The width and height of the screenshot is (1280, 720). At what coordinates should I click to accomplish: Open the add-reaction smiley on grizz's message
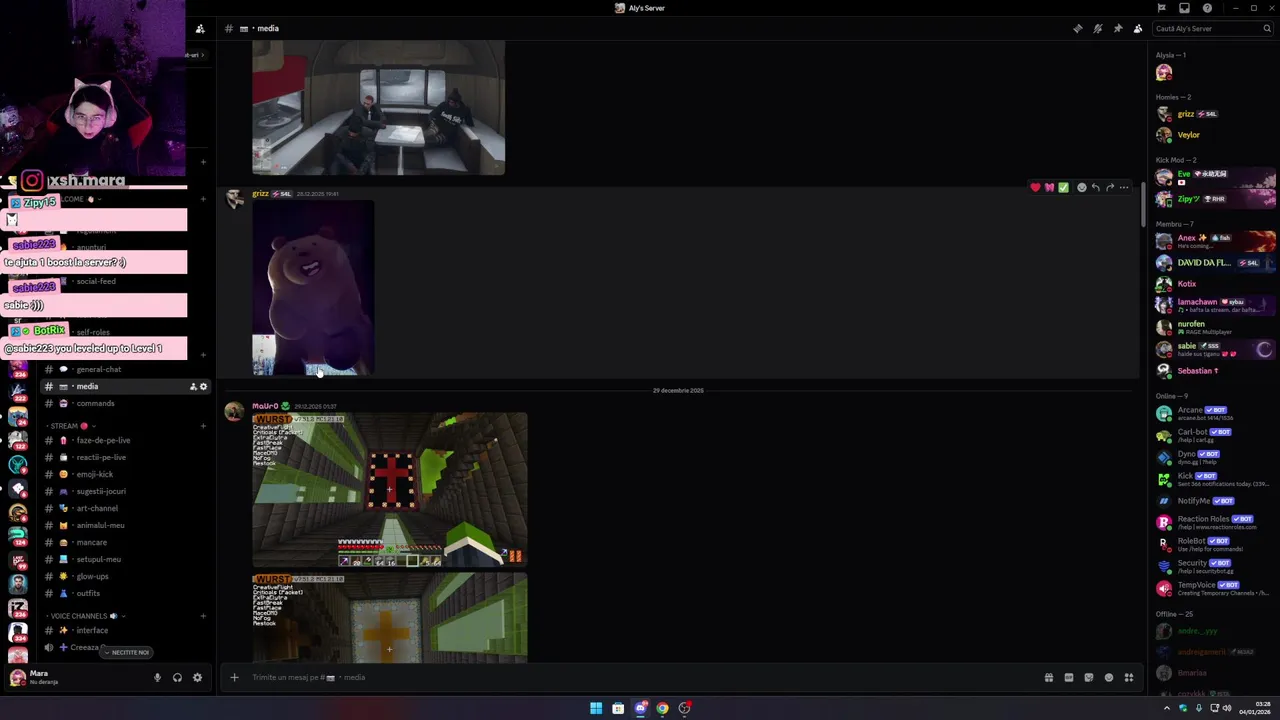1081,187
